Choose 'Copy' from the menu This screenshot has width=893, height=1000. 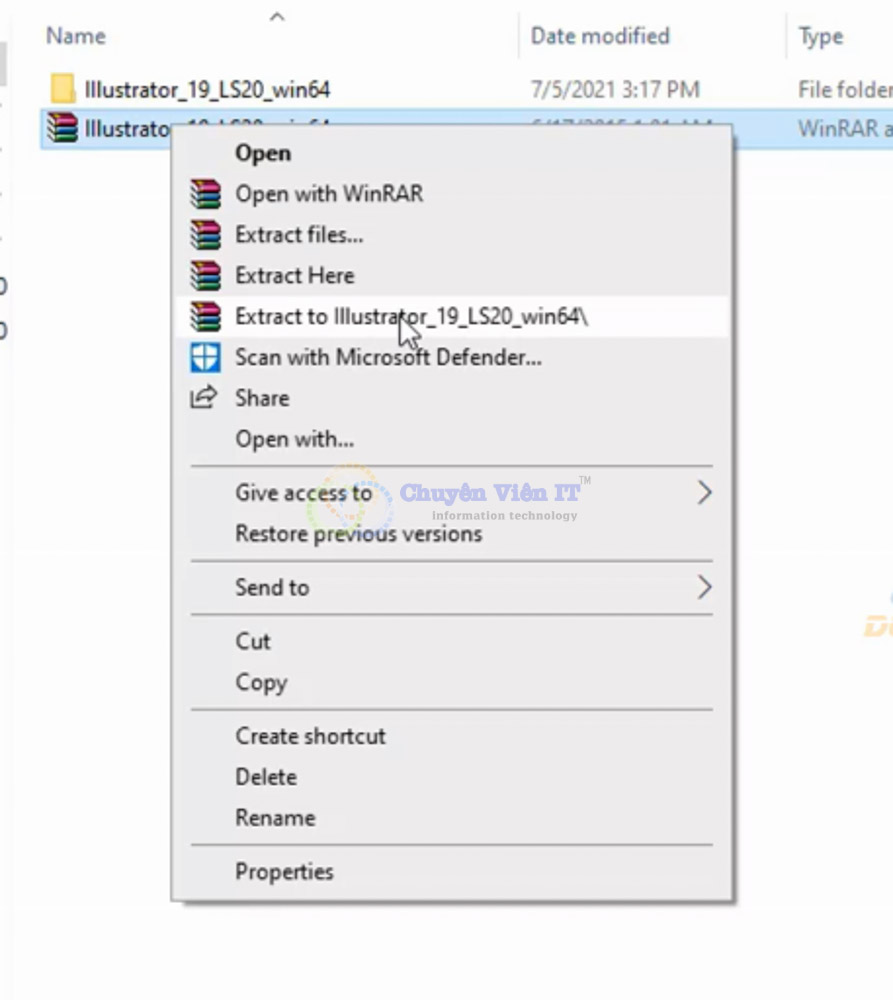pyautogui.click(x=261, y=682)
